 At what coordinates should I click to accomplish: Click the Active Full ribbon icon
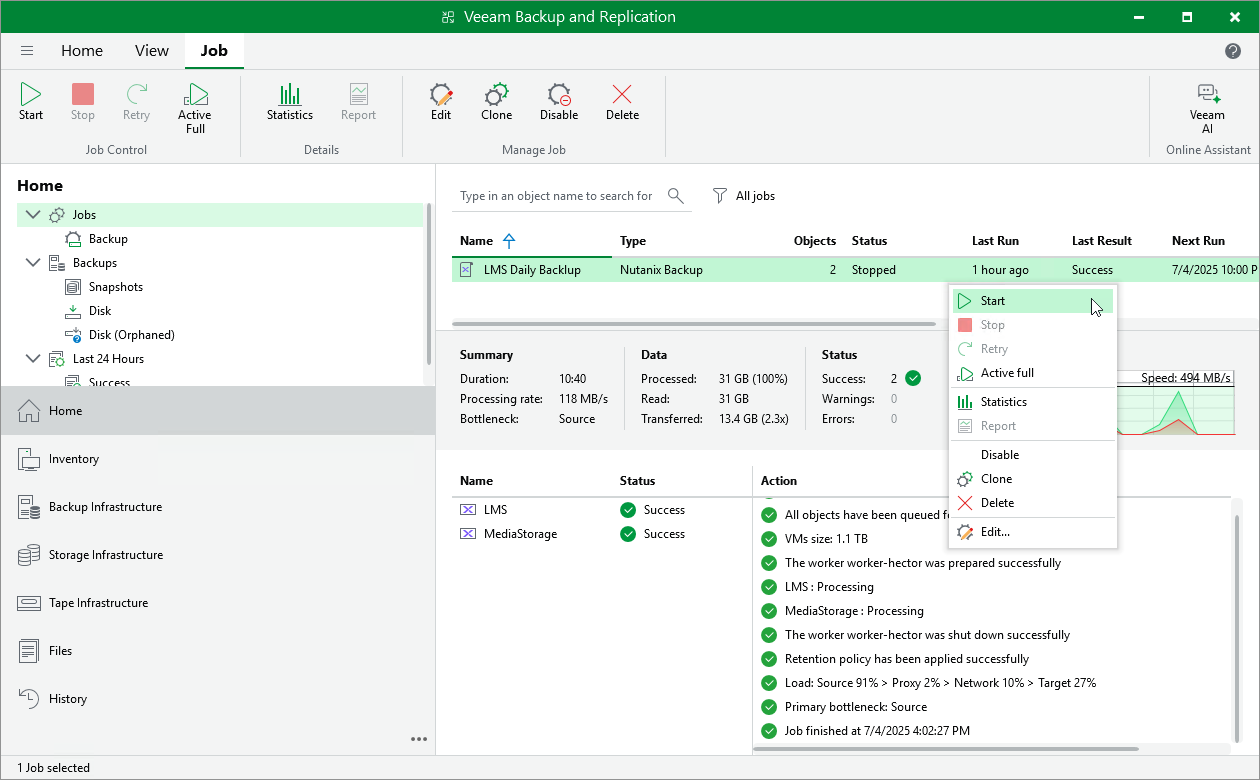195,106
